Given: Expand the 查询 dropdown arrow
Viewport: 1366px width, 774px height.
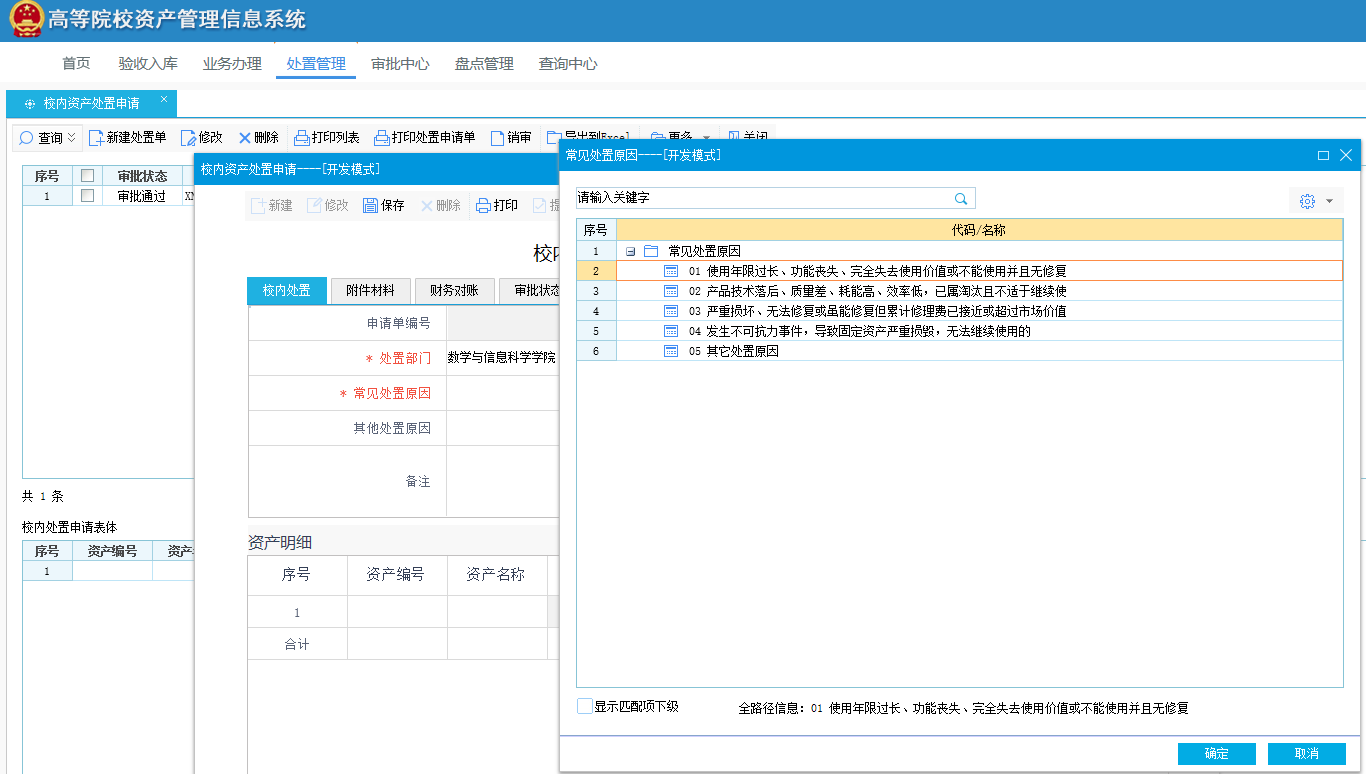Looking at the screenshot, I should click(71, 138).
